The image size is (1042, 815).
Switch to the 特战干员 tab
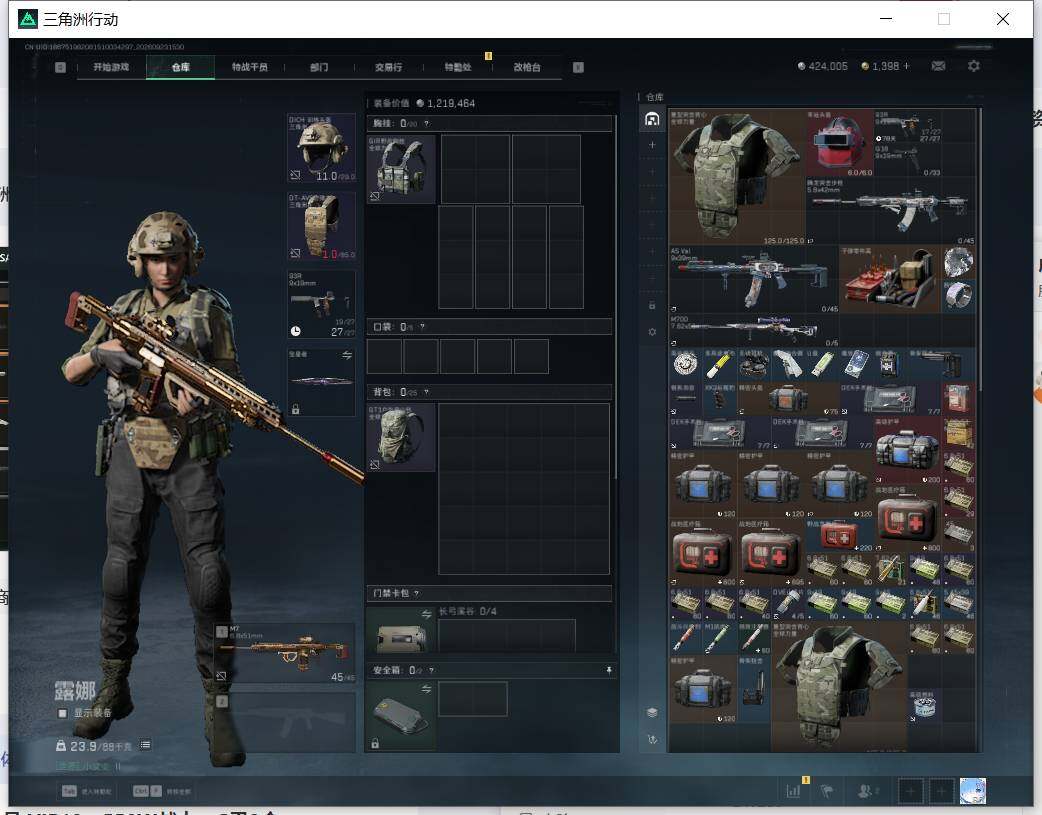(249, 67)
